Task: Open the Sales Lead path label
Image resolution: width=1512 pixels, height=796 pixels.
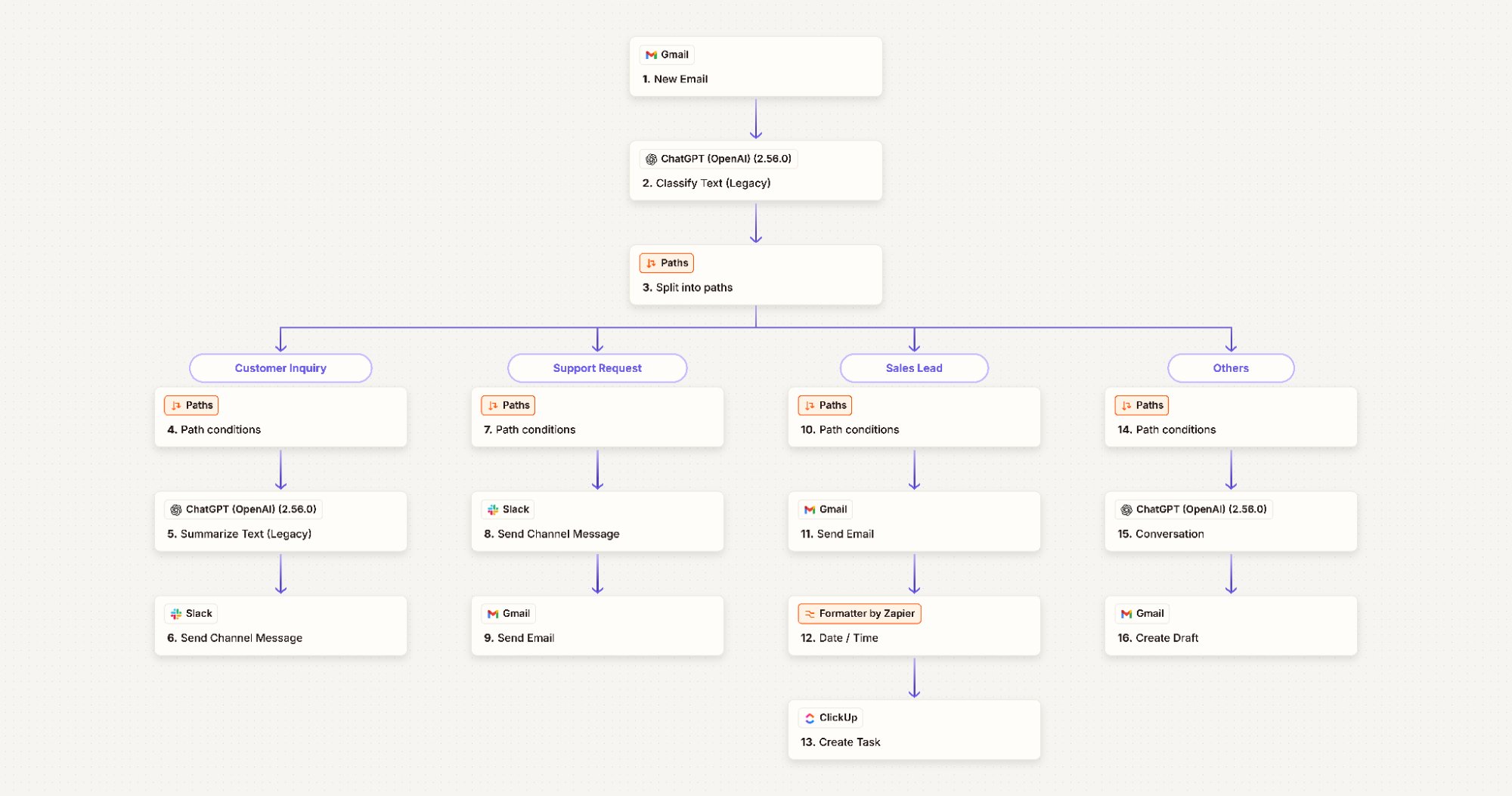Action: (914, 368)
